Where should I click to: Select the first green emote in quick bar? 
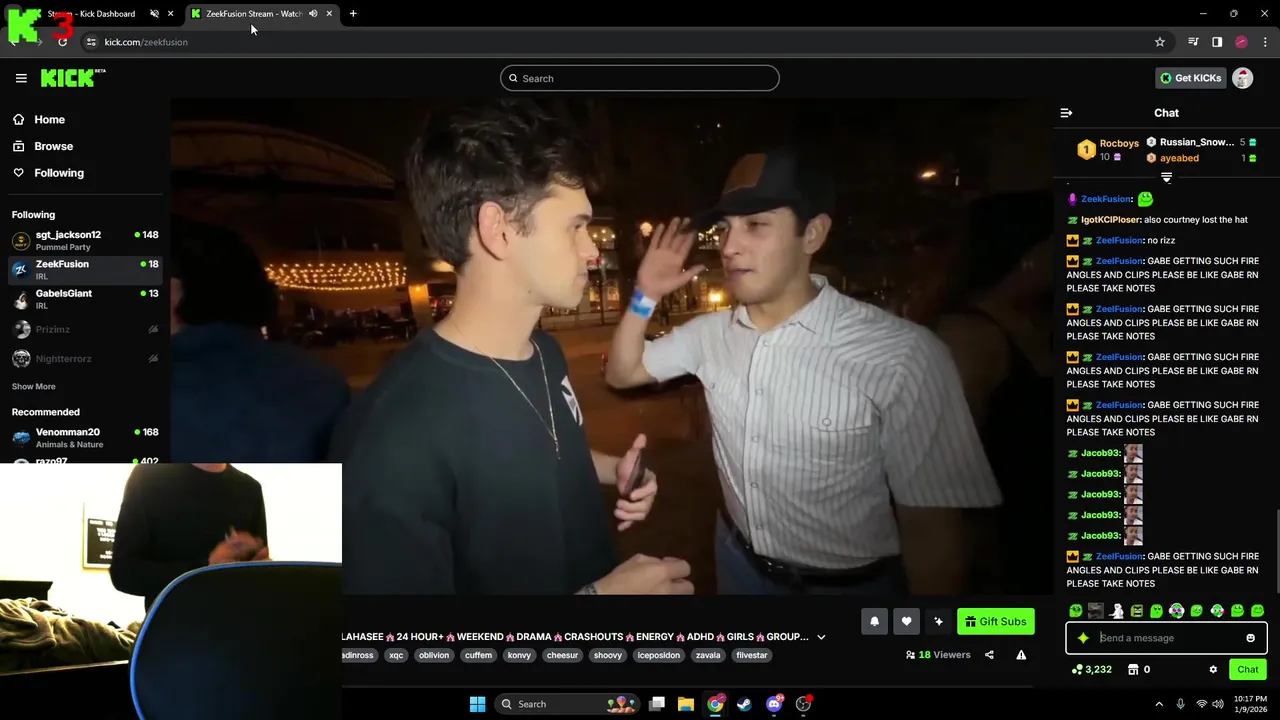(x=1076, y=610)
